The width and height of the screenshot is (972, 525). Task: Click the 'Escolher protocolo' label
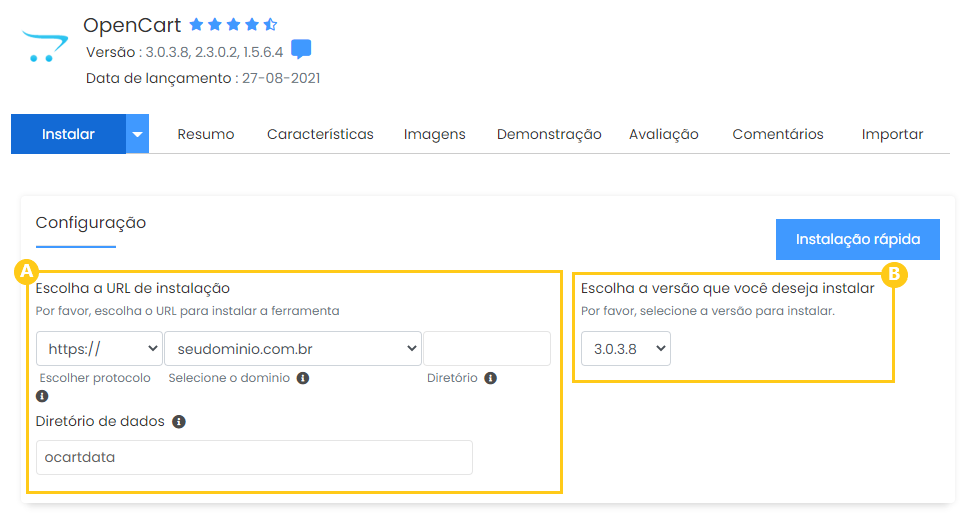95,378
